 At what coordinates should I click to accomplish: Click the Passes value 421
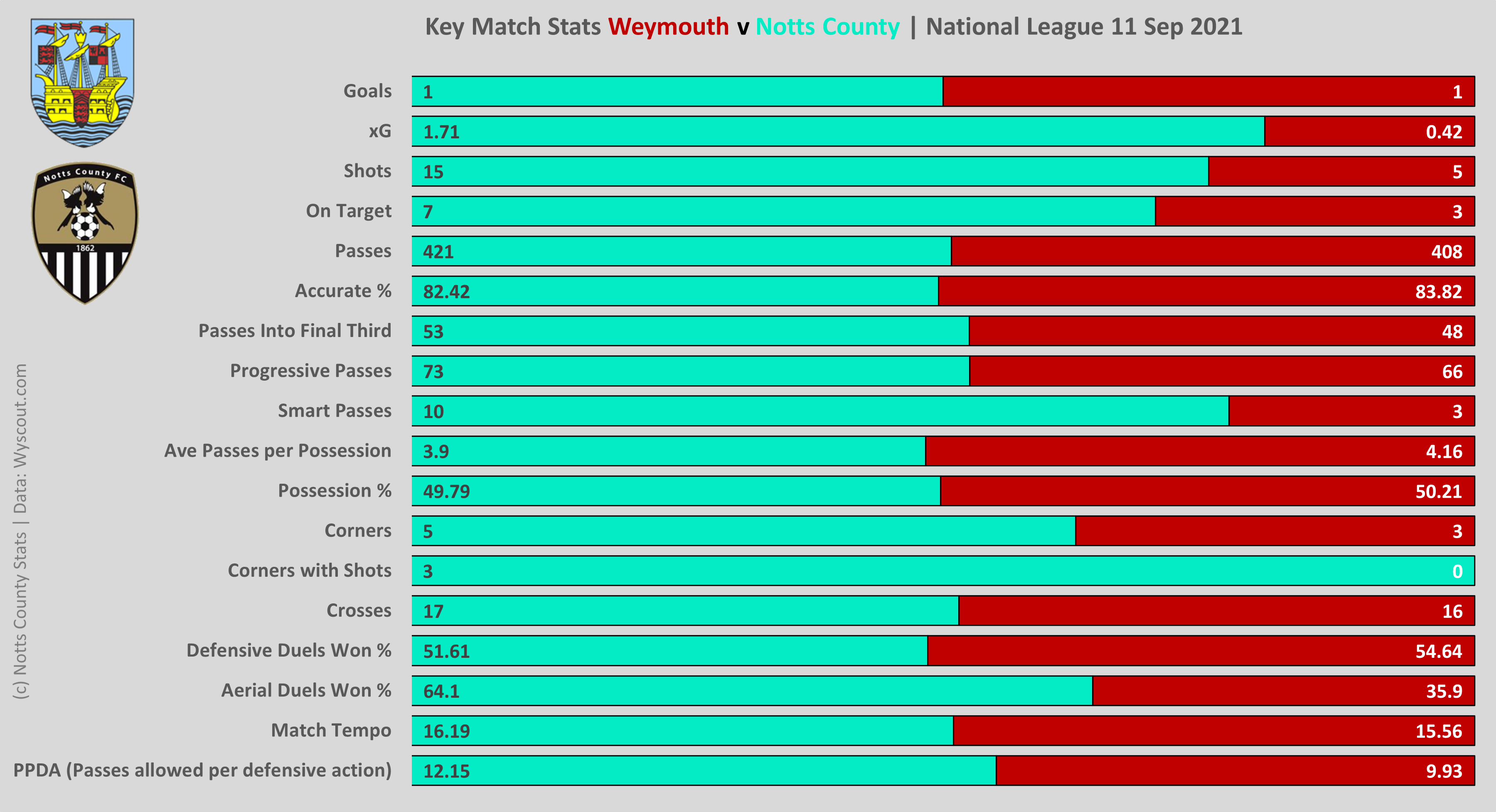[x=438, y=251]
